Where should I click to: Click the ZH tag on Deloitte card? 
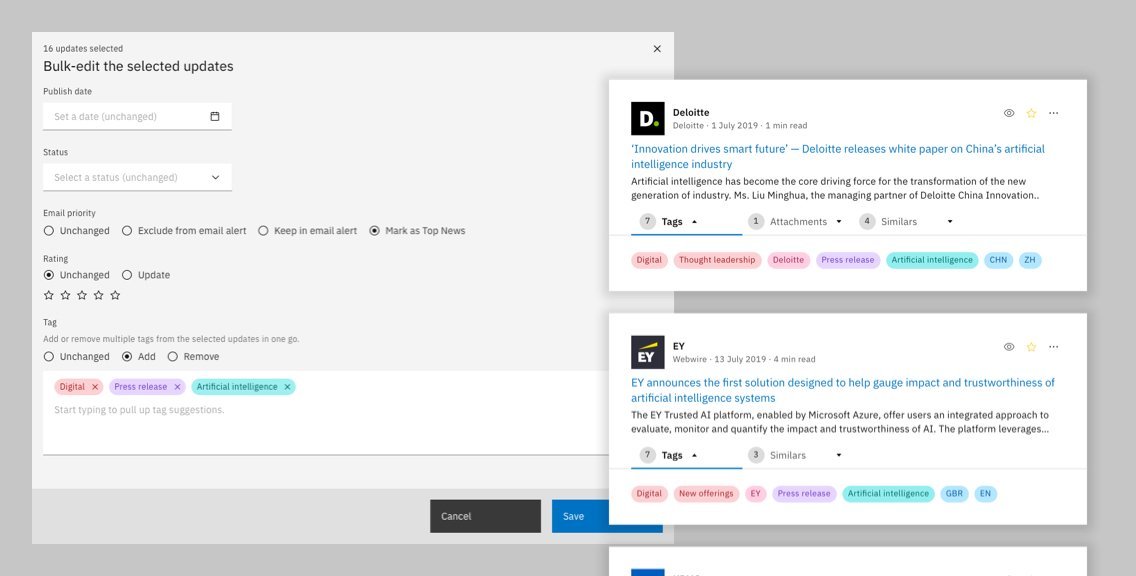[1030, 260]
